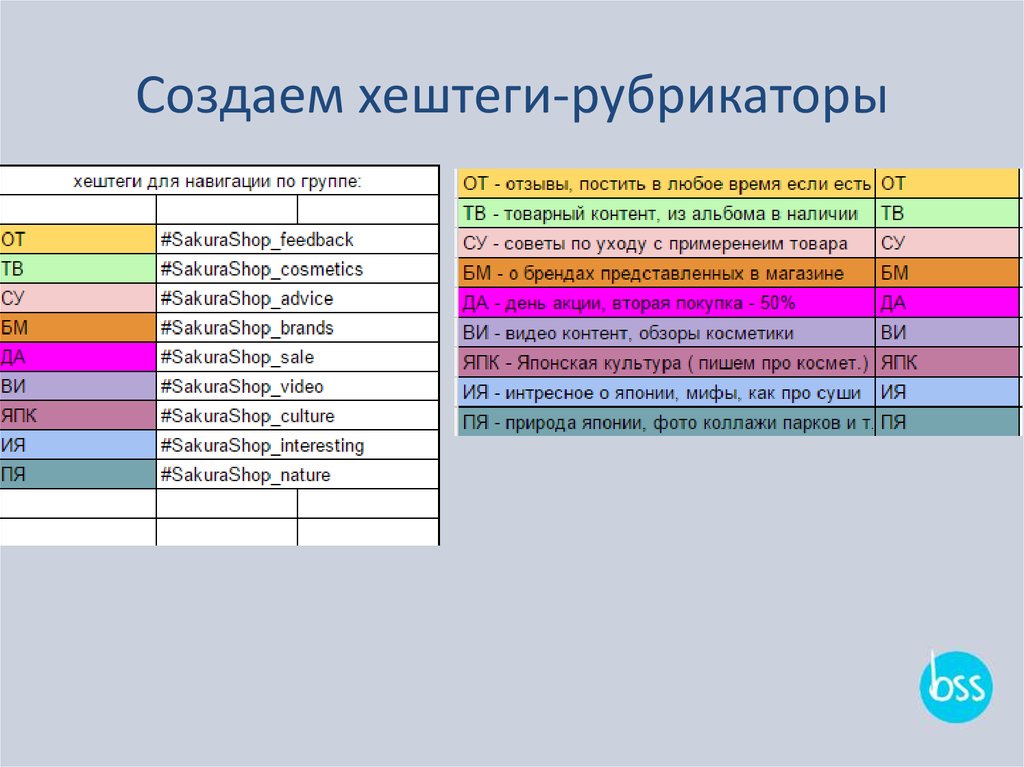Click БМ code cell right of брендах description
The height and width of the screenshot is (767, 1024).
(947, 273)
